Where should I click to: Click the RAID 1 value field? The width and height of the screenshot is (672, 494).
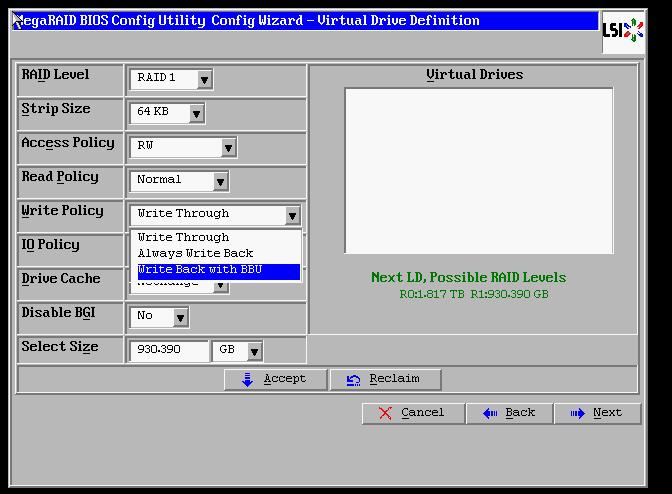click(x=164, y=79)
